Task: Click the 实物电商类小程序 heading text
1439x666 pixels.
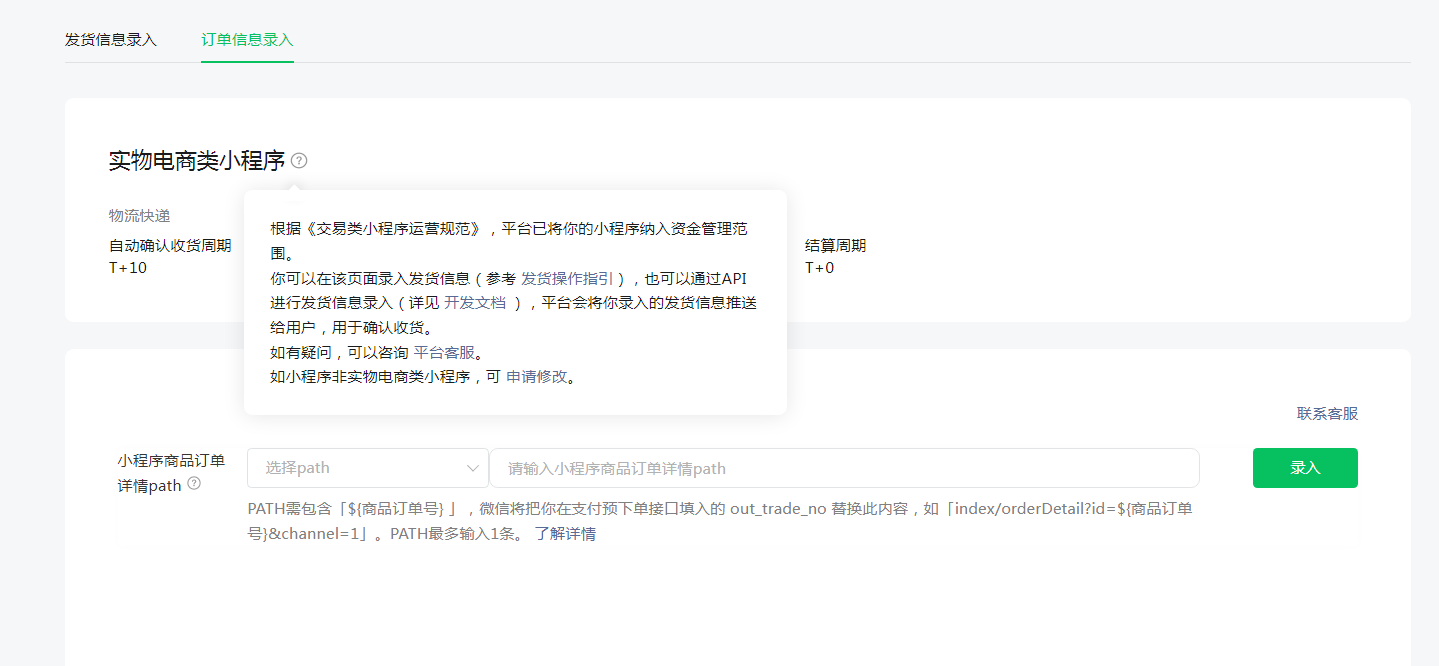Action: (197, 160)
